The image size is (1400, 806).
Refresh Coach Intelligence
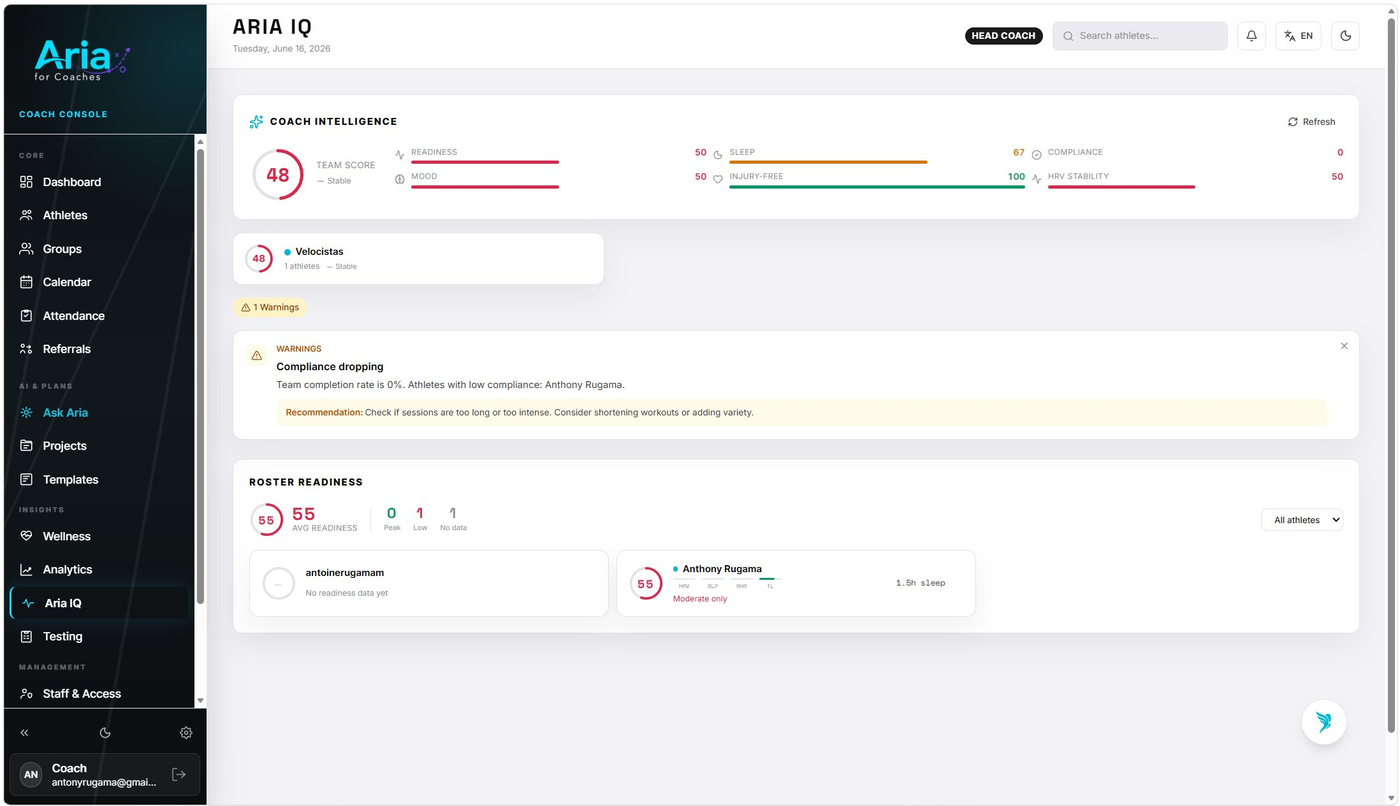[1311, 122]
